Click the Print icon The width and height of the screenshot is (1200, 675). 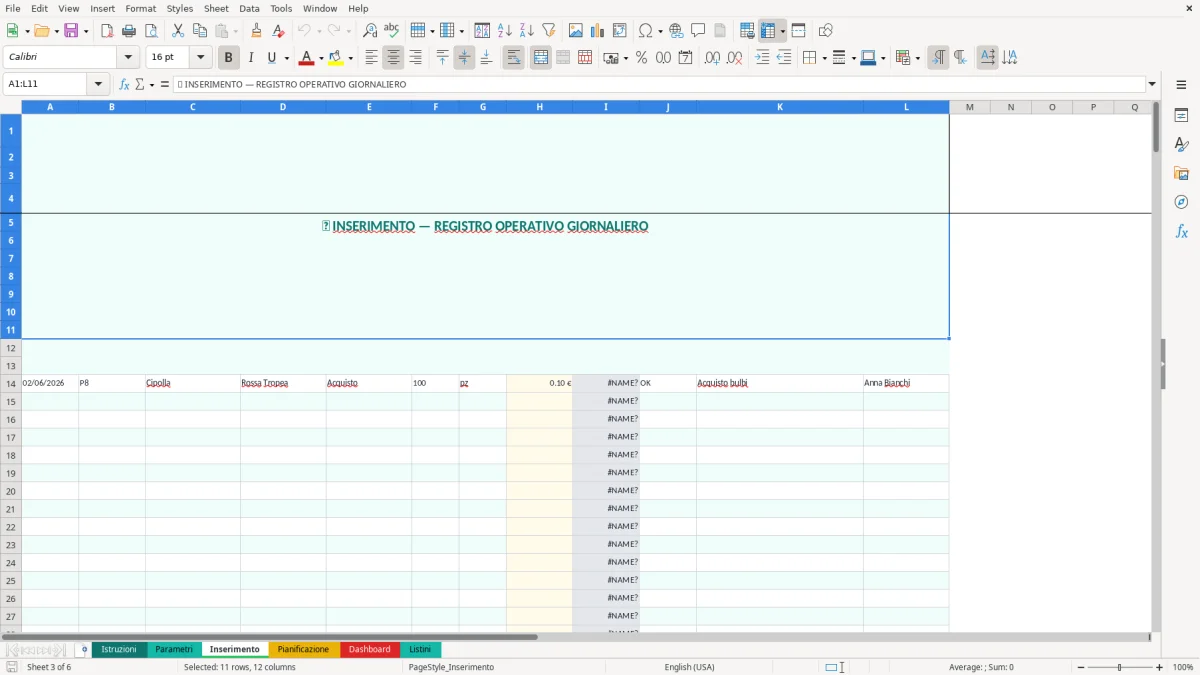[x=129, y=31]
